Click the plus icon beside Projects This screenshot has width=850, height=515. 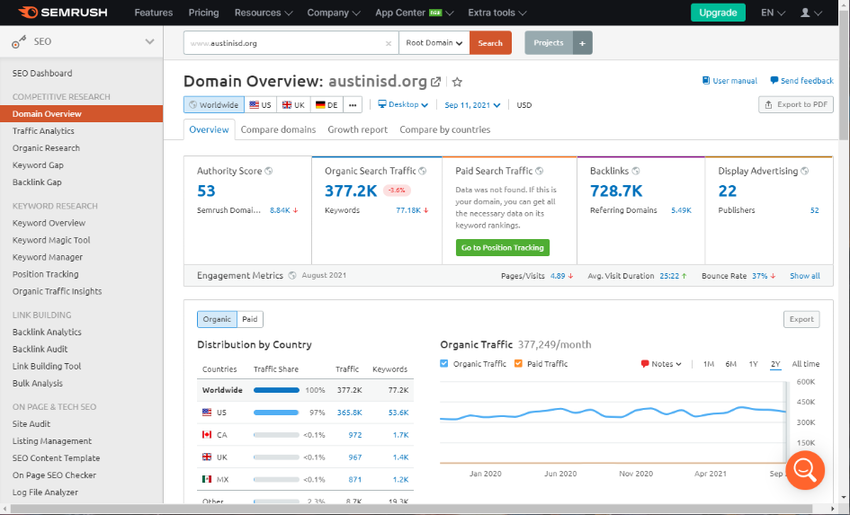582,43
